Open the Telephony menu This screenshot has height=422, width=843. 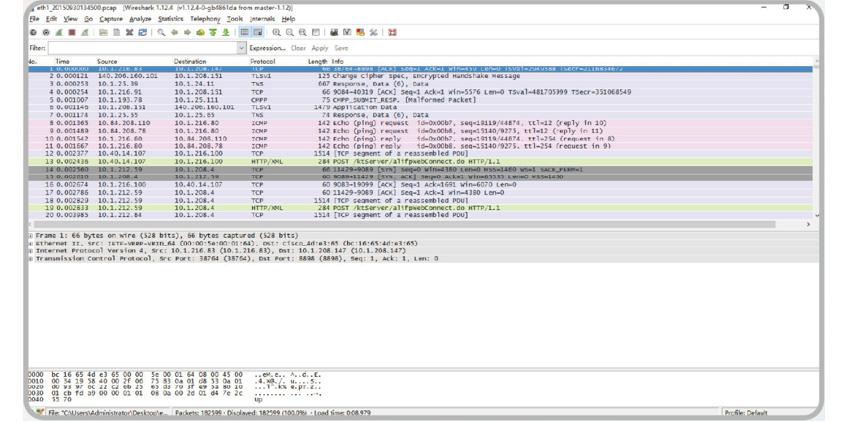pyautogui.click(x=205, y=18)
